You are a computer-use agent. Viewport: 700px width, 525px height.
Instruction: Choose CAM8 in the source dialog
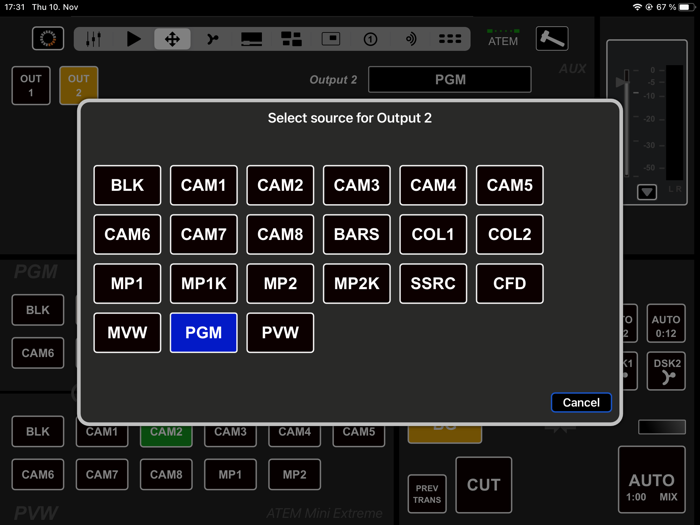[x=280, y=234]
